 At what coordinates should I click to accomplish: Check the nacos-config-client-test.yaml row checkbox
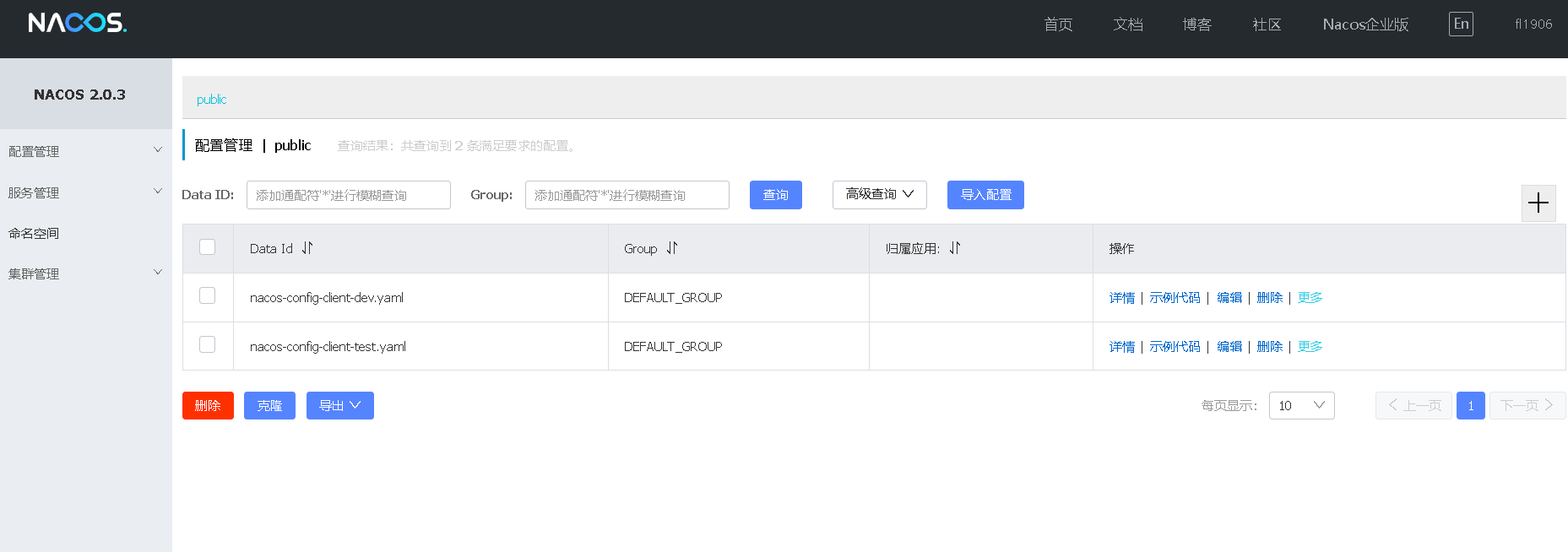point(207,344)
